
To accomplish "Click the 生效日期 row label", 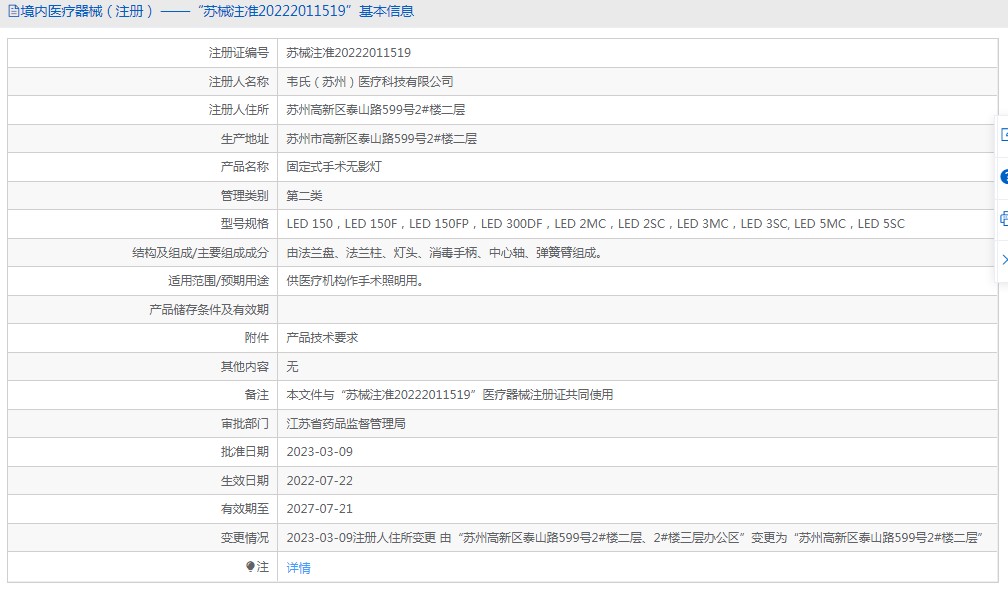I will coord(244,480).
